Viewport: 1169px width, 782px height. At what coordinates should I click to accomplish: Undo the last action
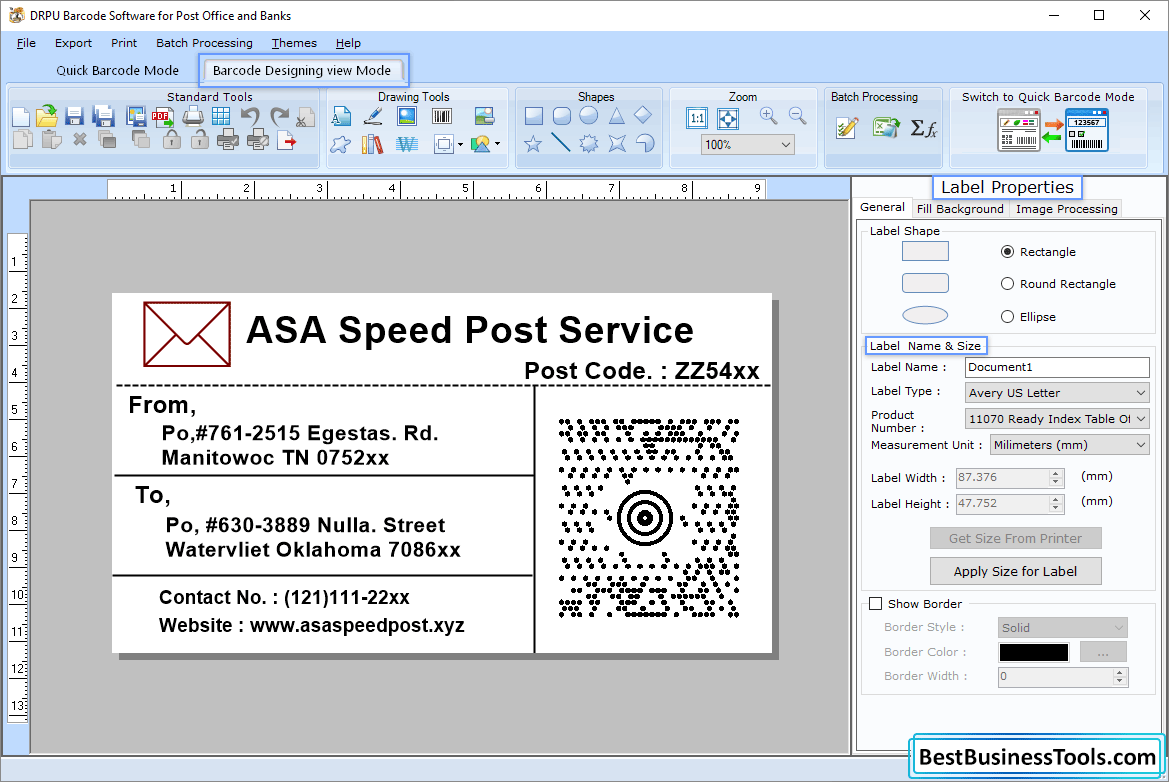click(250, 116)
